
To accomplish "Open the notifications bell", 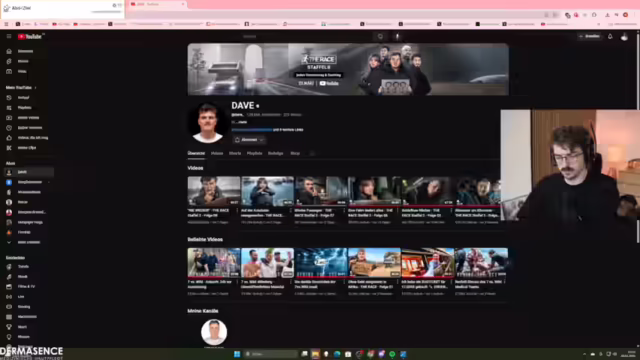I will pyautogui.click(x=610, y=36).
